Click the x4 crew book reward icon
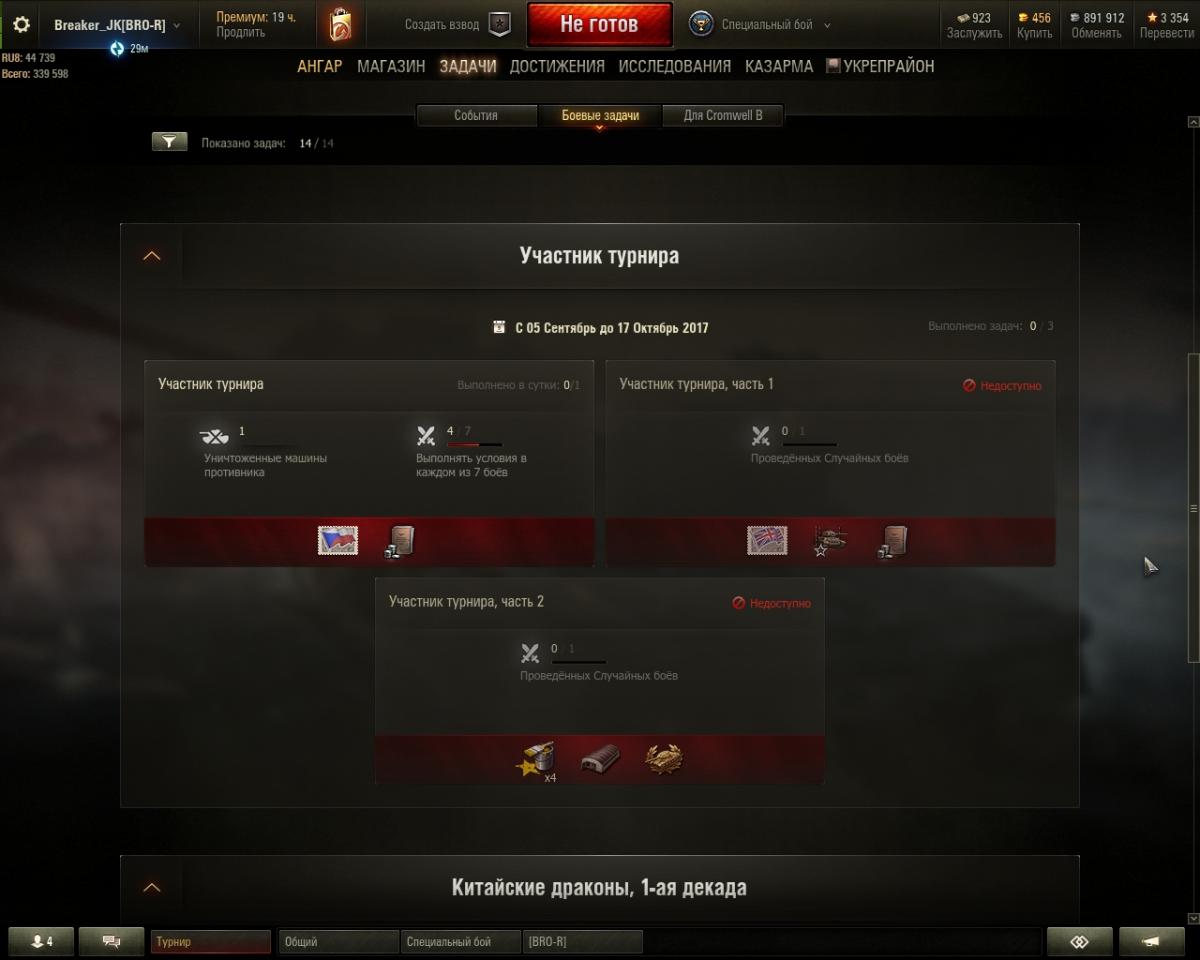Viewport: 1200px width, 960px height. [536, 761]
